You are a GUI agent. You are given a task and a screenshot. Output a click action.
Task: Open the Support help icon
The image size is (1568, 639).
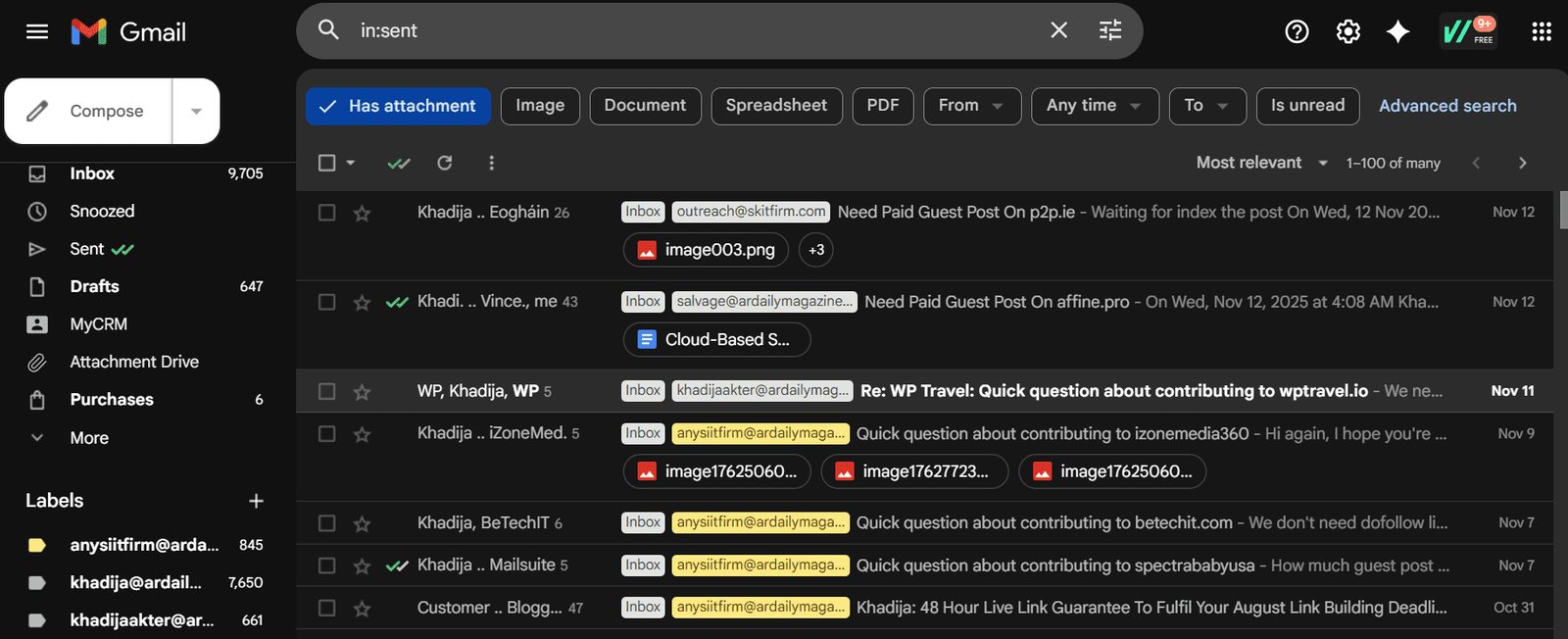(x=1297, y=32)
